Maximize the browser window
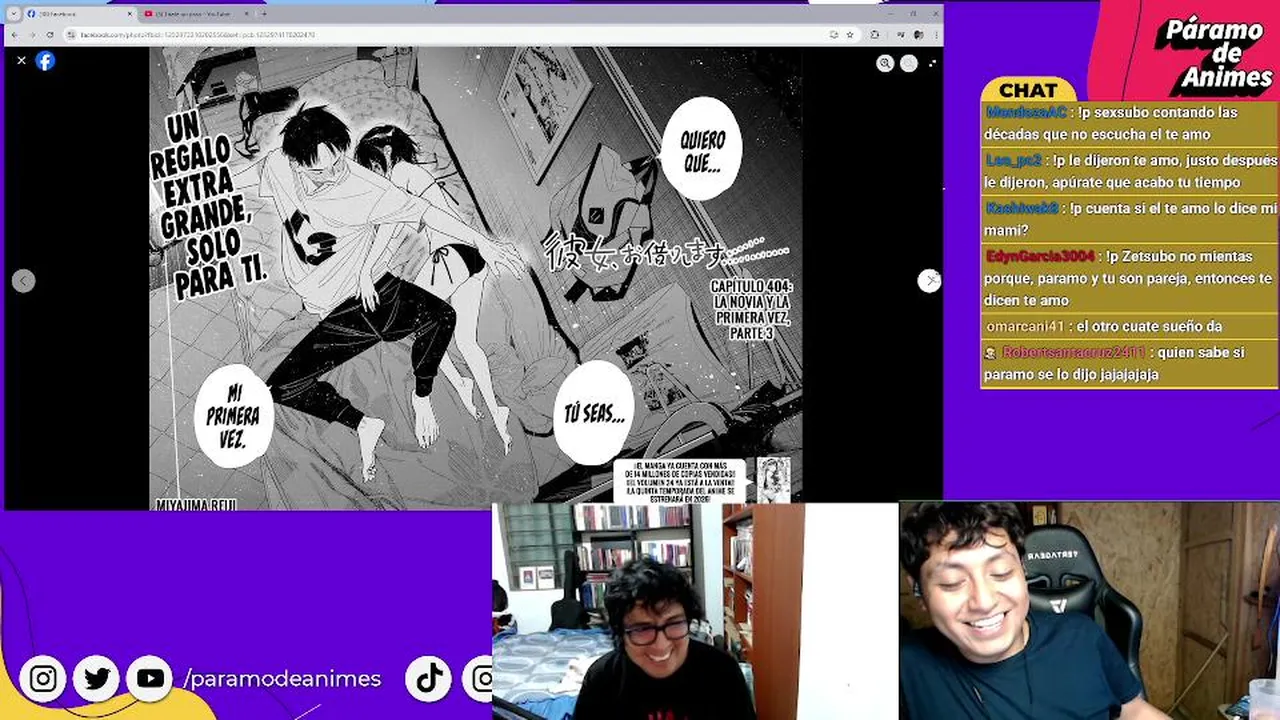The height and width of the screenshot is (720, 1280). coord(913,14)
